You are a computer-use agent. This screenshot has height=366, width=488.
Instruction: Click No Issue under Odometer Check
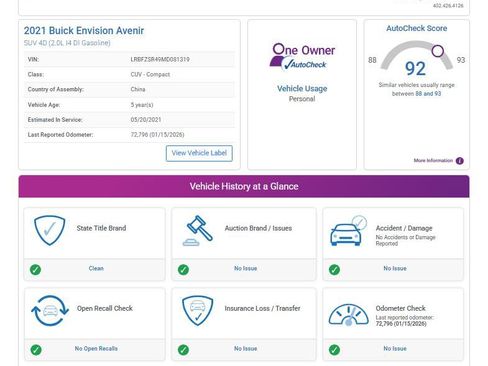(x=395, y=349)
